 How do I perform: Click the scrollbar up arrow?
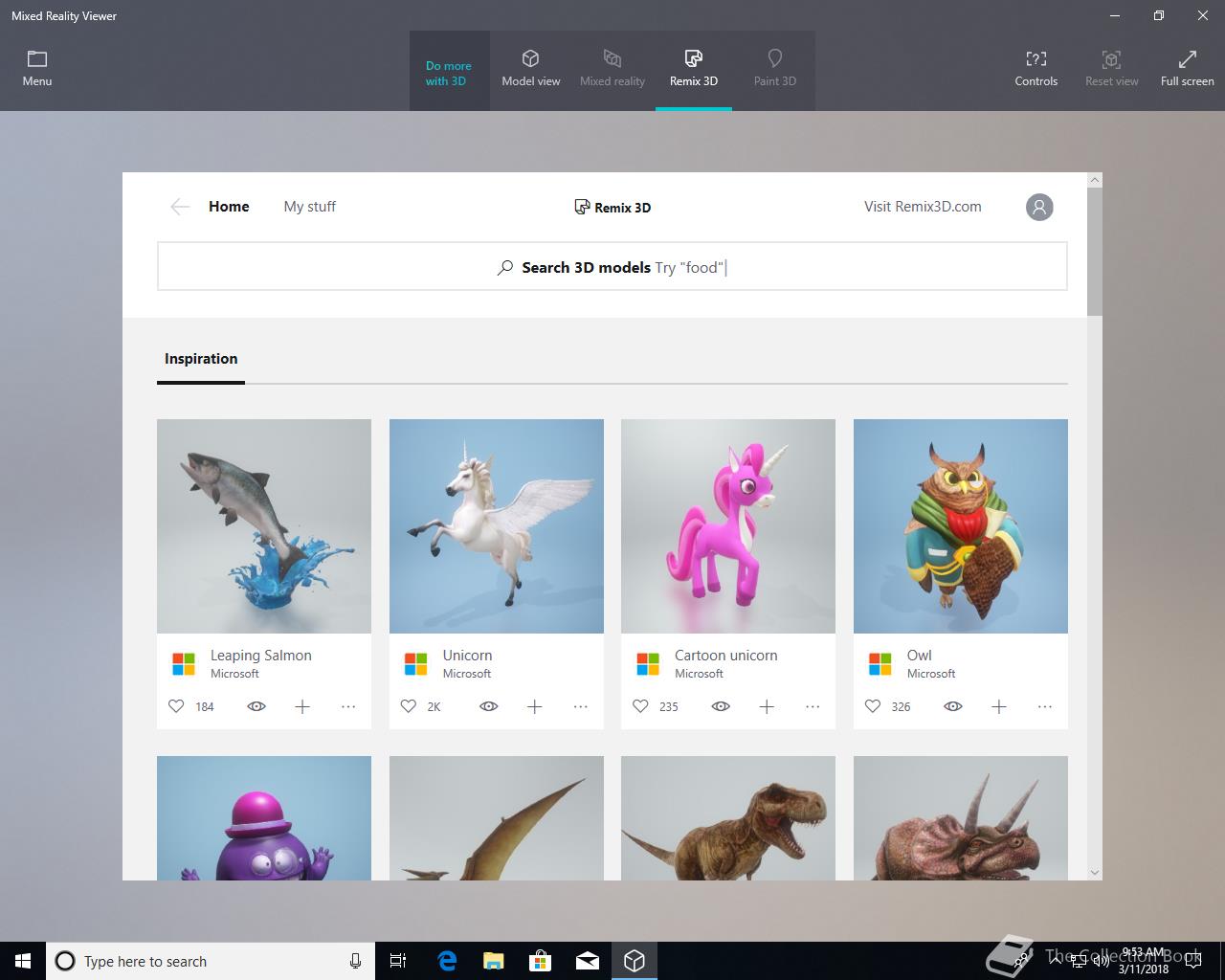pos(1095,180)
